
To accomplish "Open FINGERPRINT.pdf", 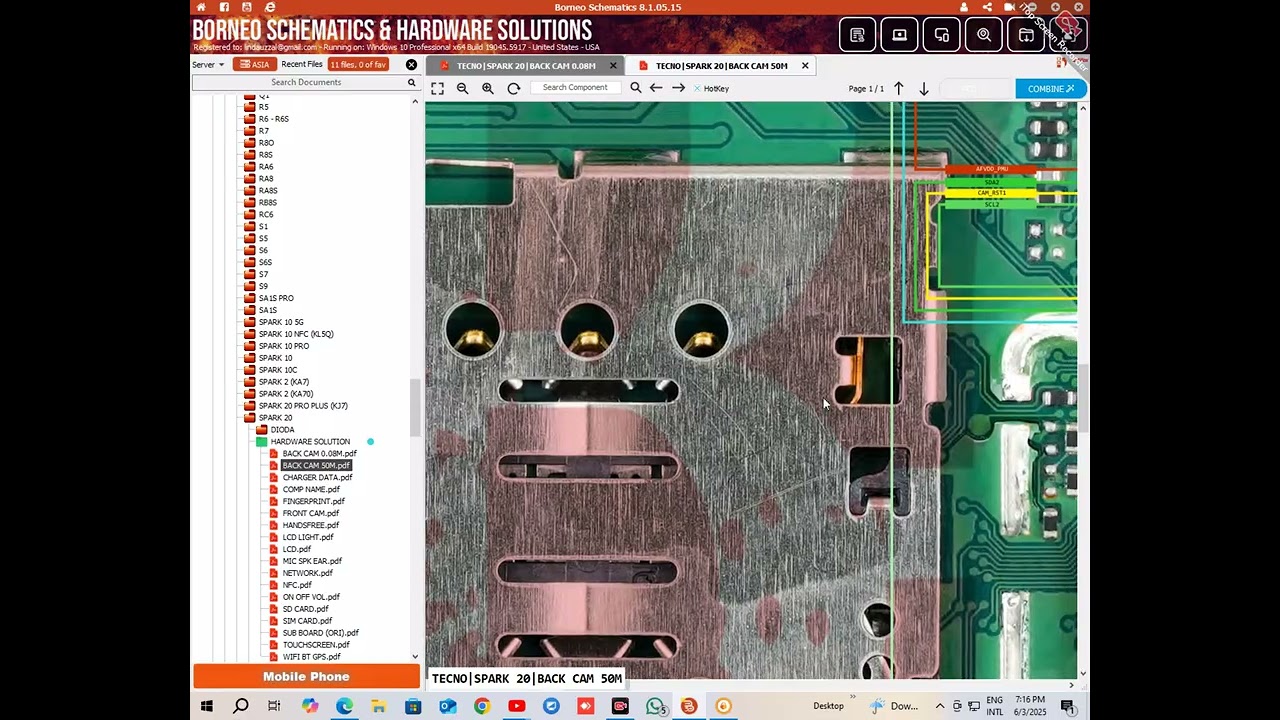I will 313,501.
